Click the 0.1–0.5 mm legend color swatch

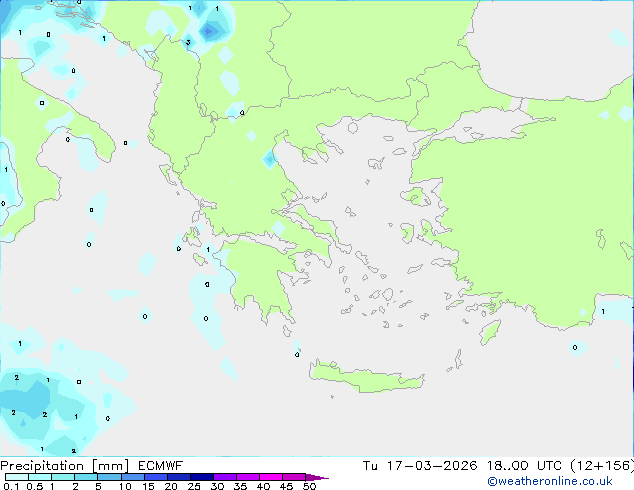coord(17,477)
